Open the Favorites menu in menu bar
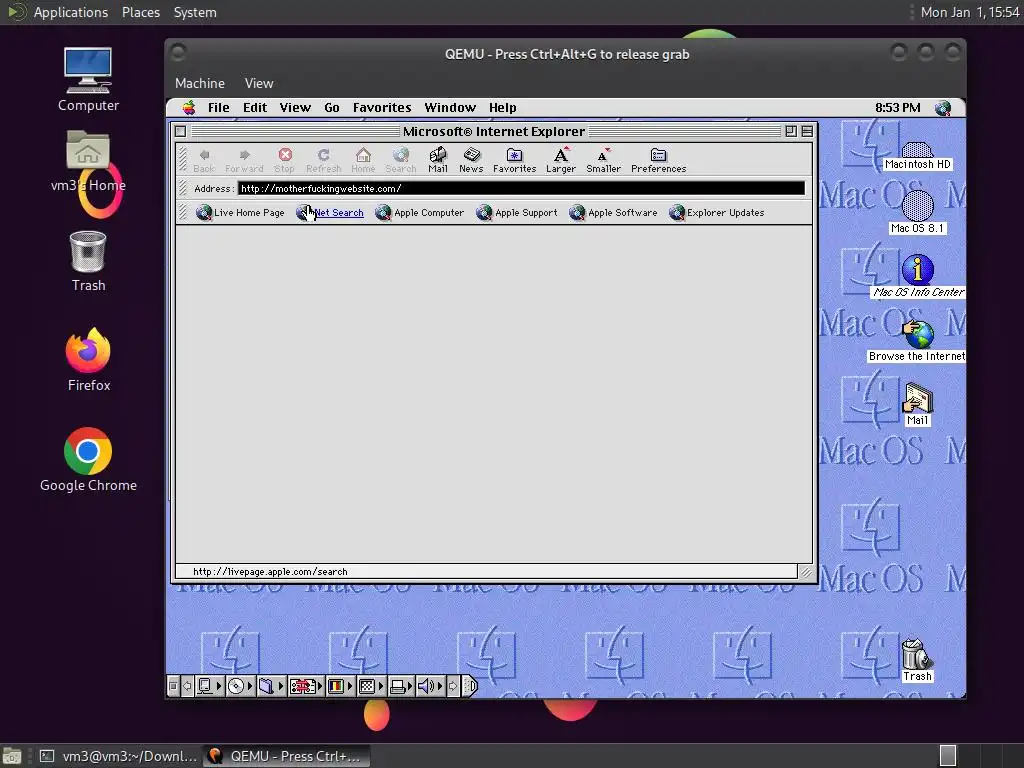 pos(382,108)
